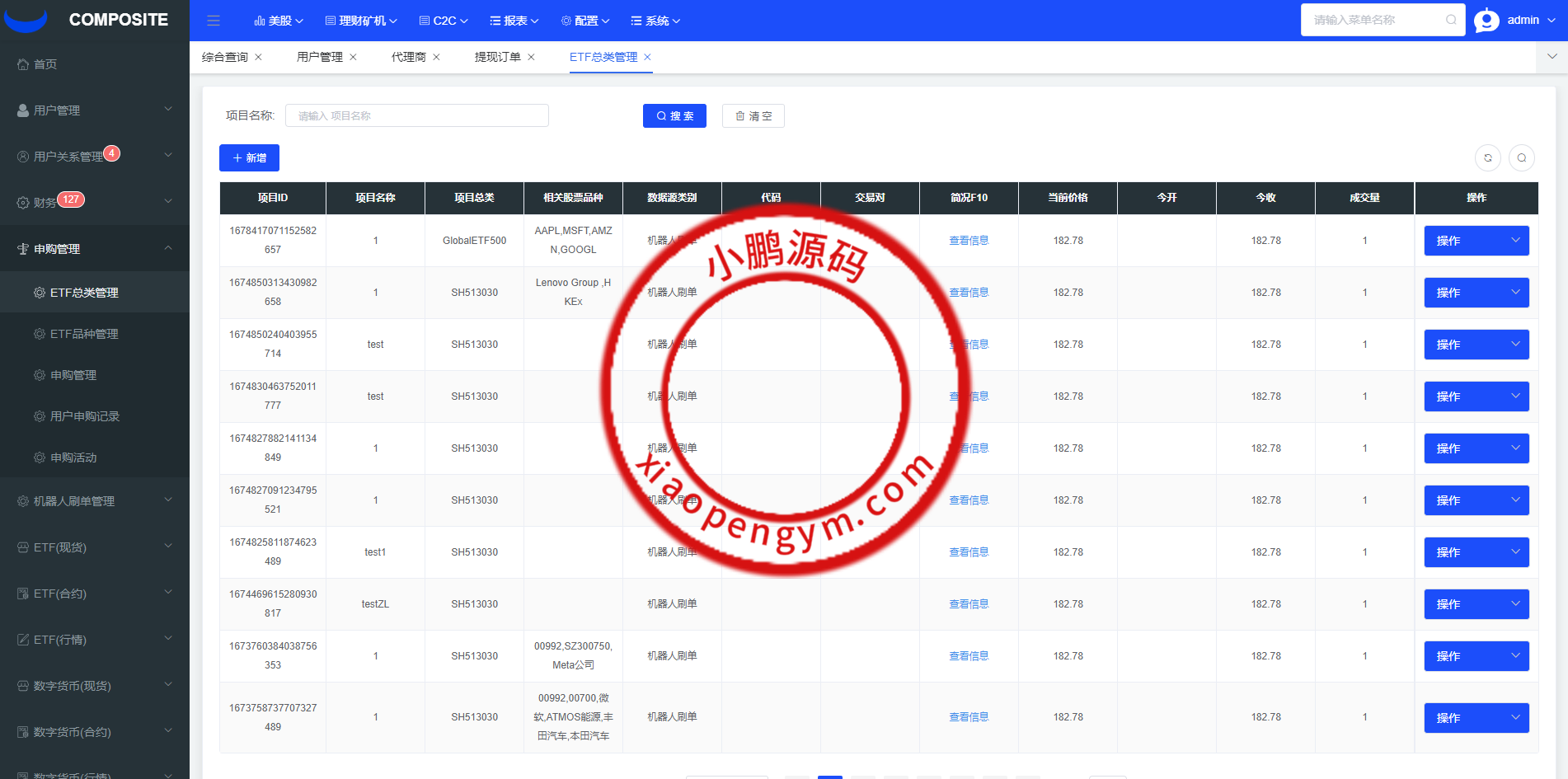This screenshot has height=779, width=1568.
Task: Expand the 财务 sidebar menu
Action: (x=94, y=202)
